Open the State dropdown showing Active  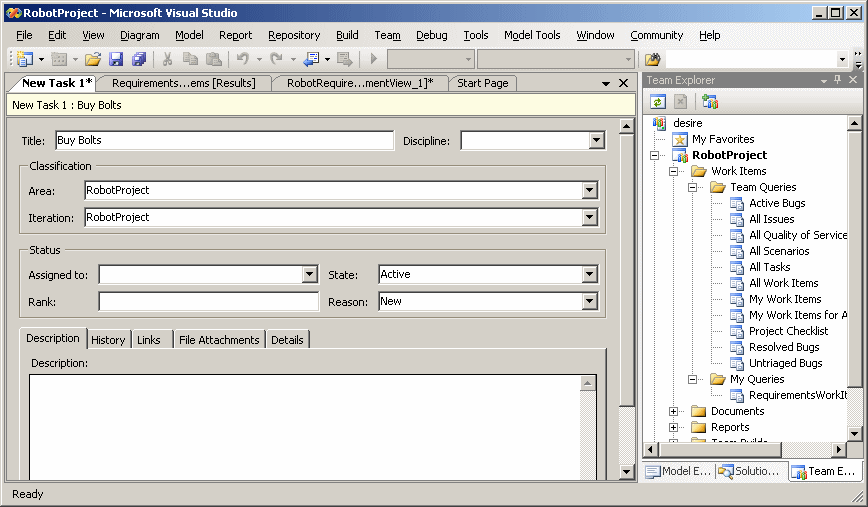[589, 274]
